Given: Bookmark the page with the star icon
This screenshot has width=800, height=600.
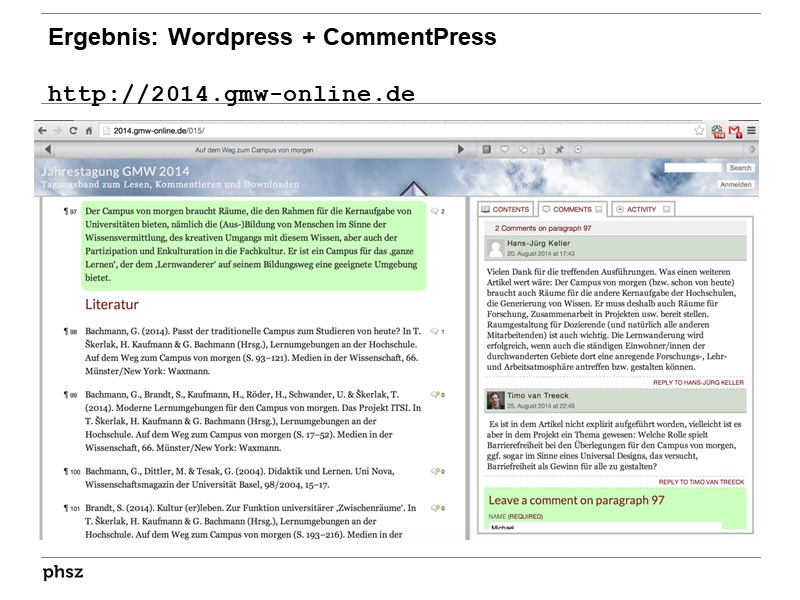Looking at the screenshot, I should click(699, 130).
